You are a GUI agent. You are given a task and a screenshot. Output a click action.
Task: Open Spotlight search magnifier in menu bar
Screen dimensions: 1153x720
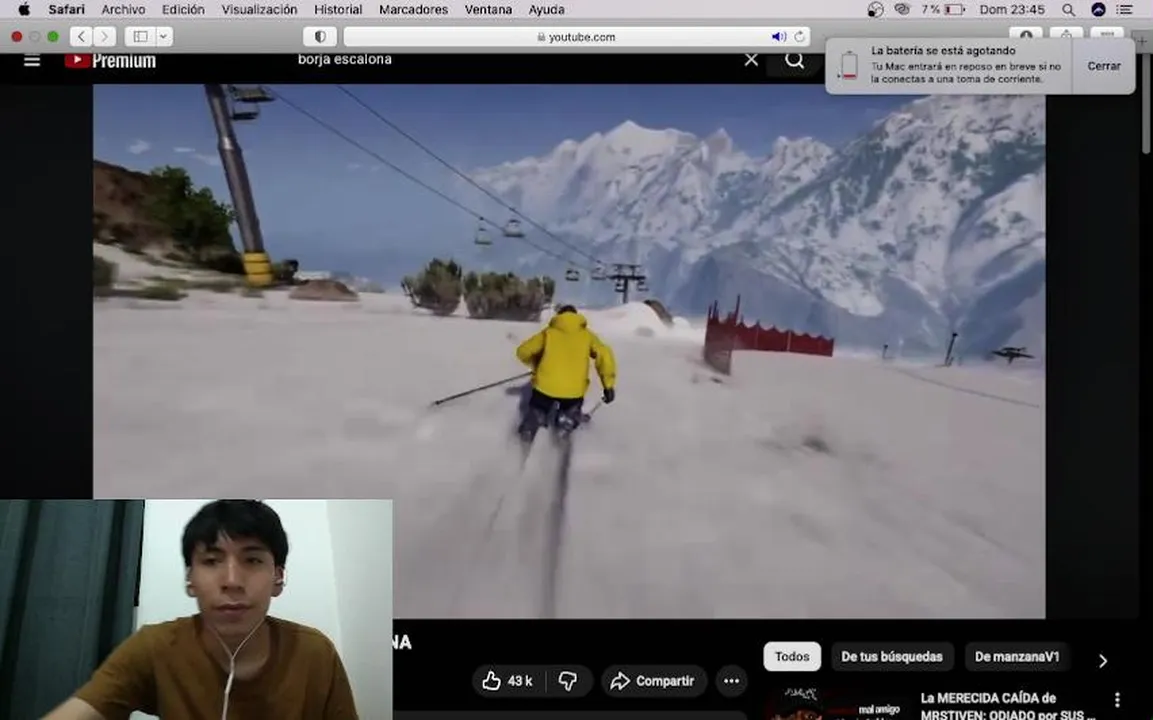point(1068,10)
